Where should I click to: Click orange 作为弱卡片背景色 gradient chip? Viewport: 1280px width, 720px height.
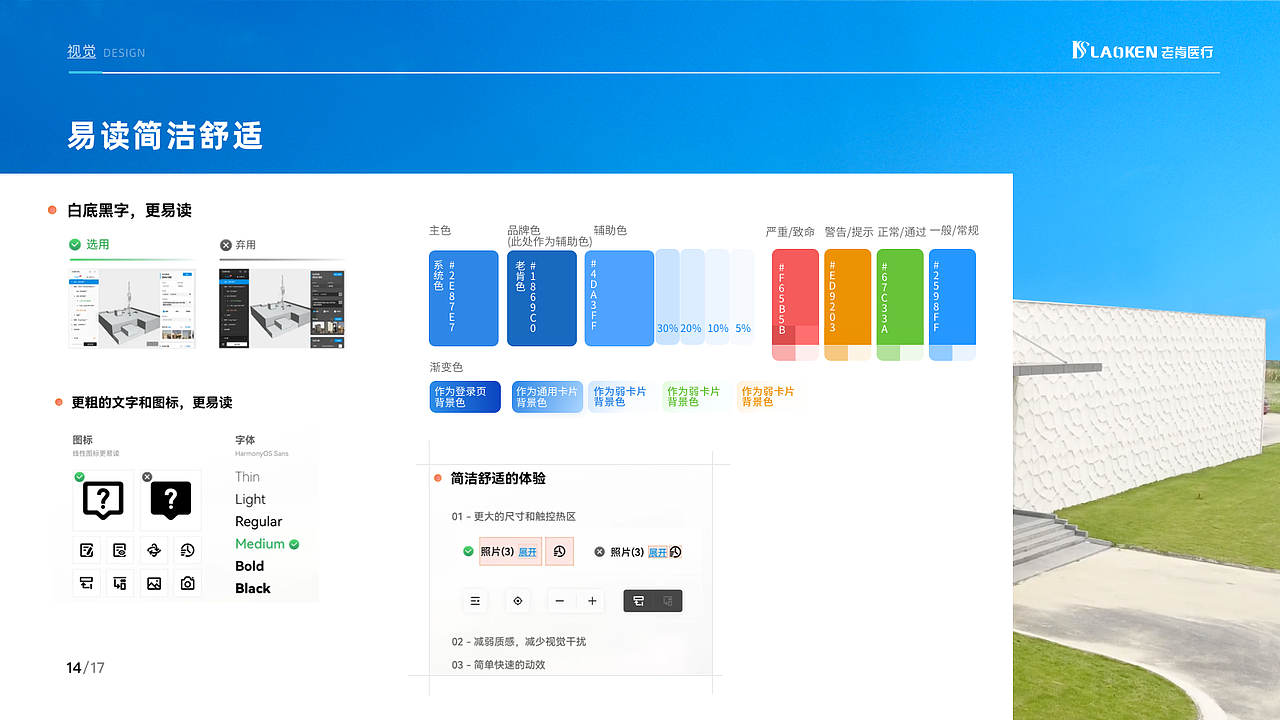(770, 397)
